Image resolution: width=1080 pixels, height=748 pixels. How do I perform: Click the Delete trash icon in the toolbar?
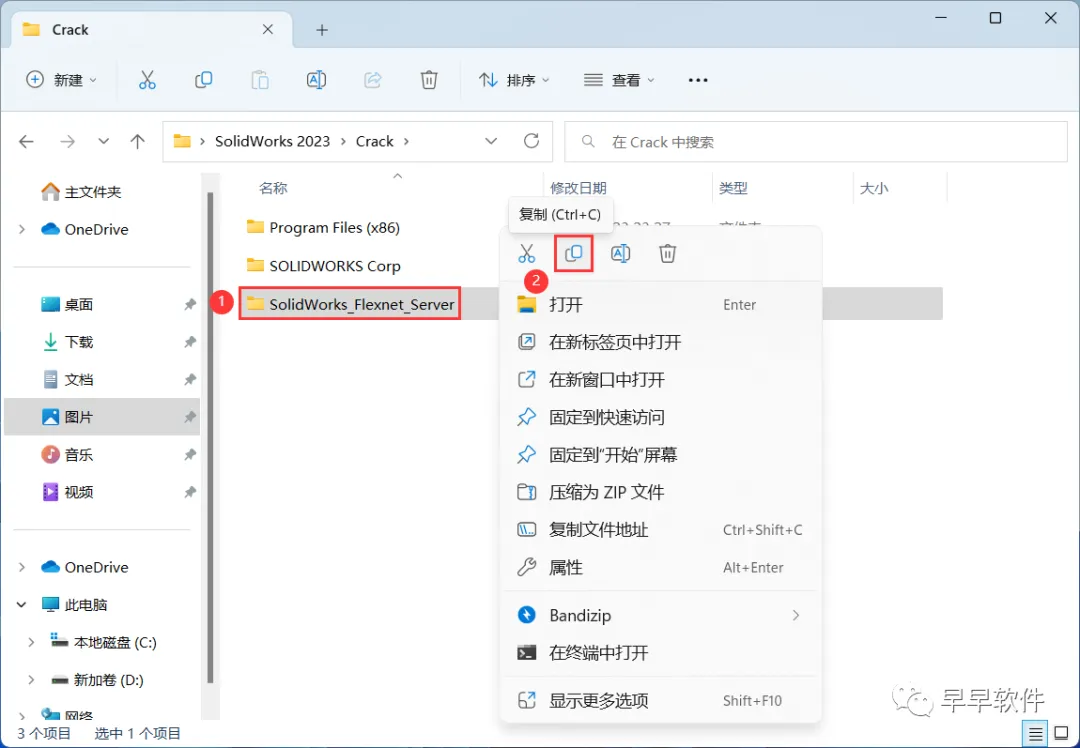click(x=429, y=80)
